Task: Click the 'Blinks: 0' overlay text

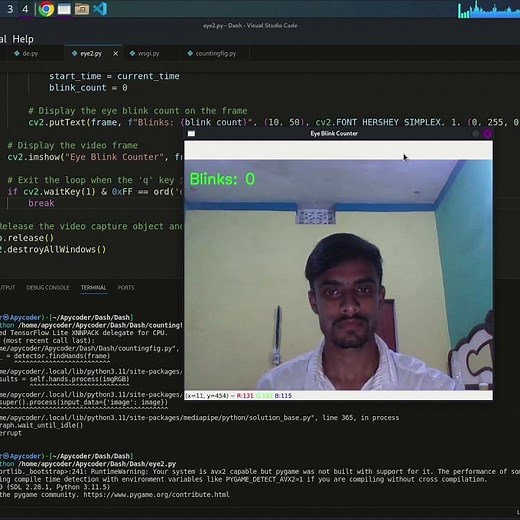Action: 222,179
